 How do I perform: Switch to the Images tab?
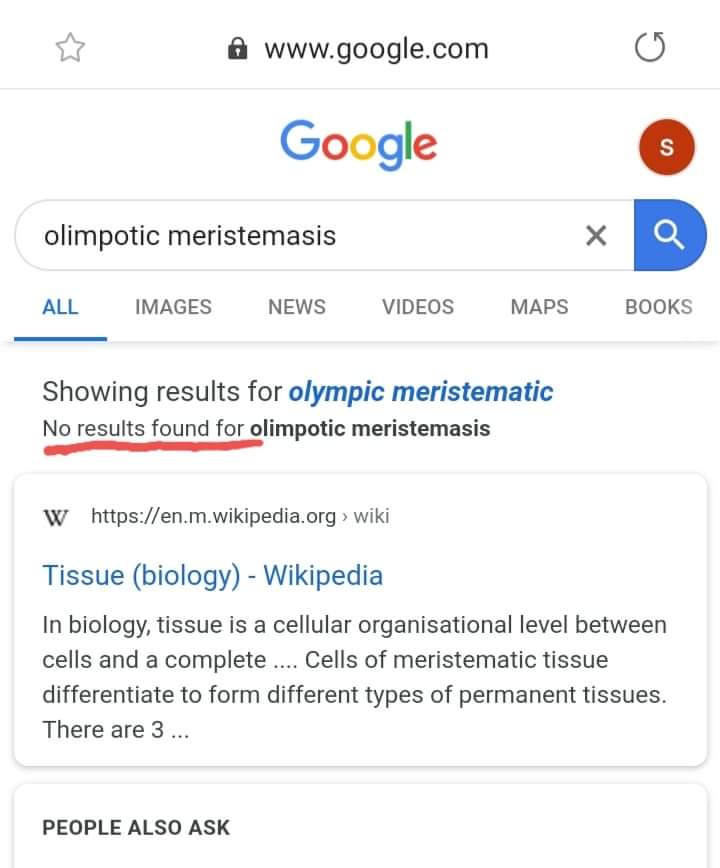(x=173, y=307)
